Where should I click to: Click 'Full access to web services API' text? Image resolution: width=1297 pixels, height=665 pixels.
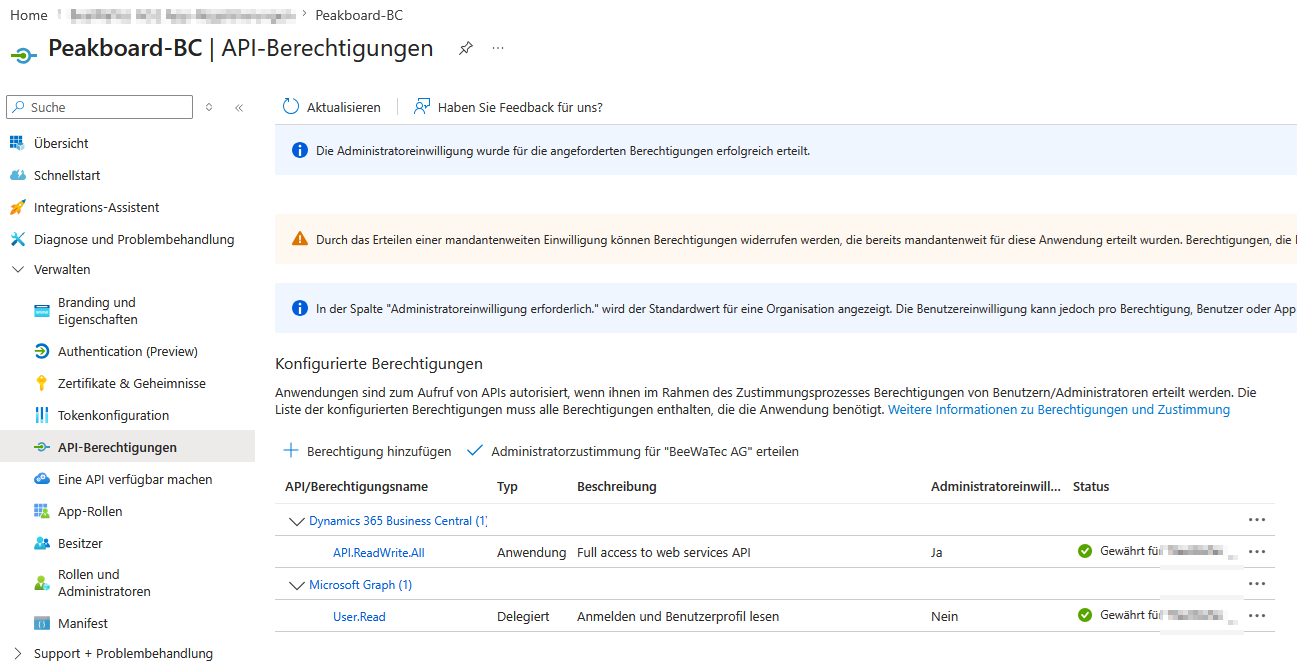(x=664, y=552)
